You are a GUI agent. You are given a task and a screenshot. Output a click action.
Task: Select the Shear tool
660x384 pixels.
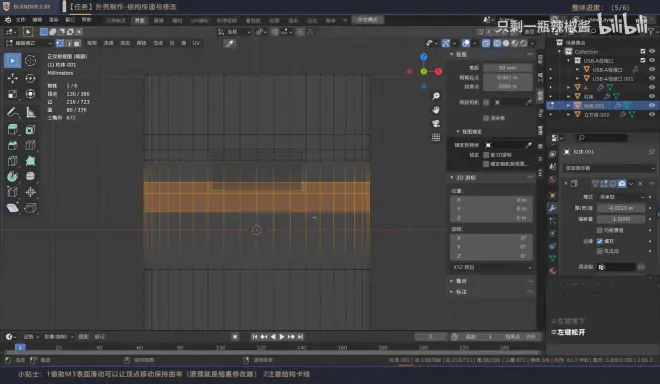point(12,208)
